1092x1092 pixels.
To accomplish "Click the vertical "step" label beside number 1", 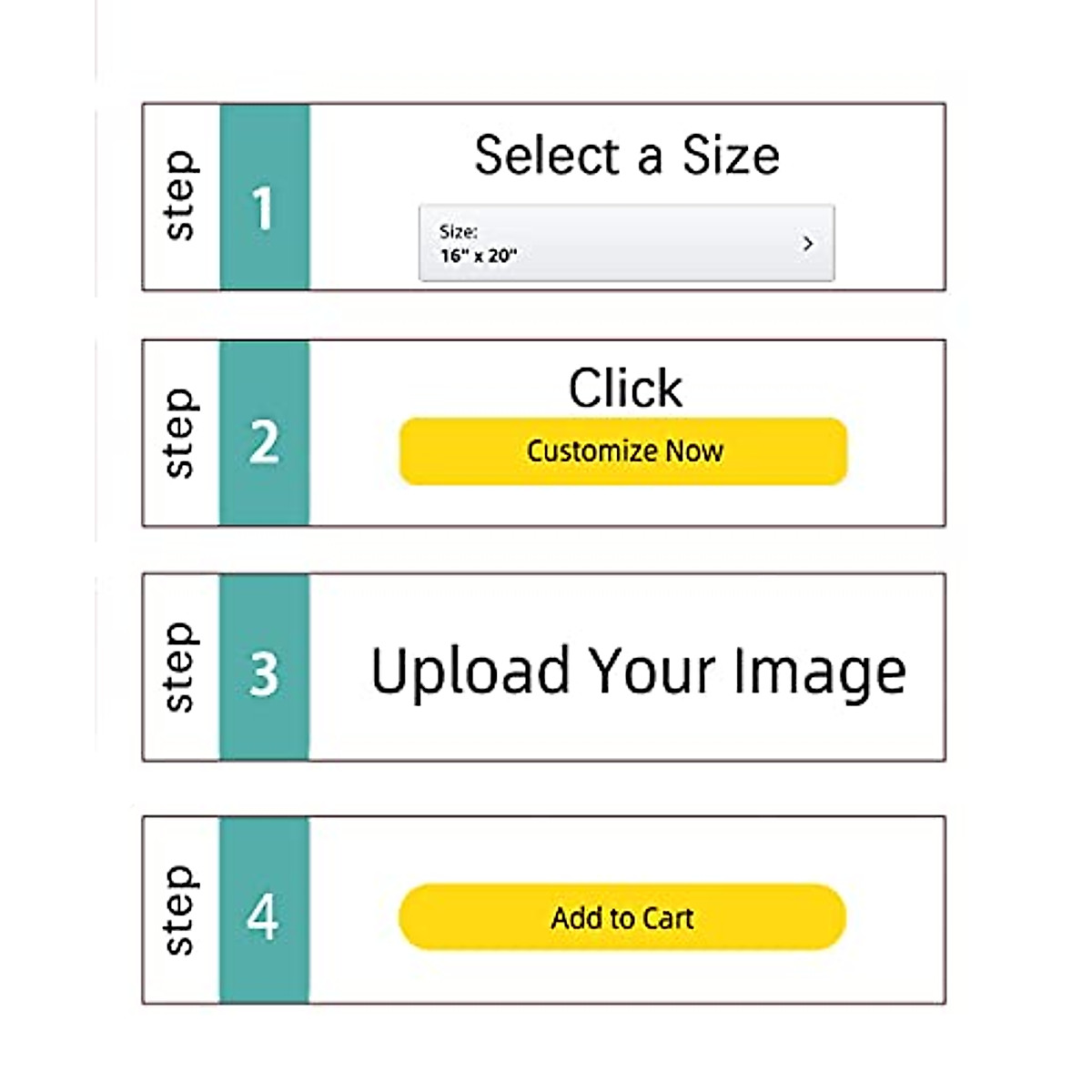I will click(180, 197).
